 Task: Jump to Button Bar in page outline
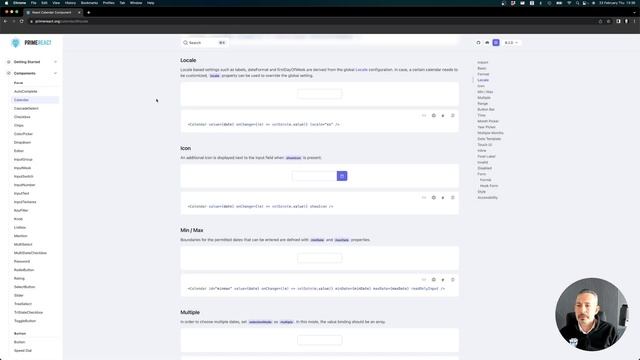click(x=486, y=109)
